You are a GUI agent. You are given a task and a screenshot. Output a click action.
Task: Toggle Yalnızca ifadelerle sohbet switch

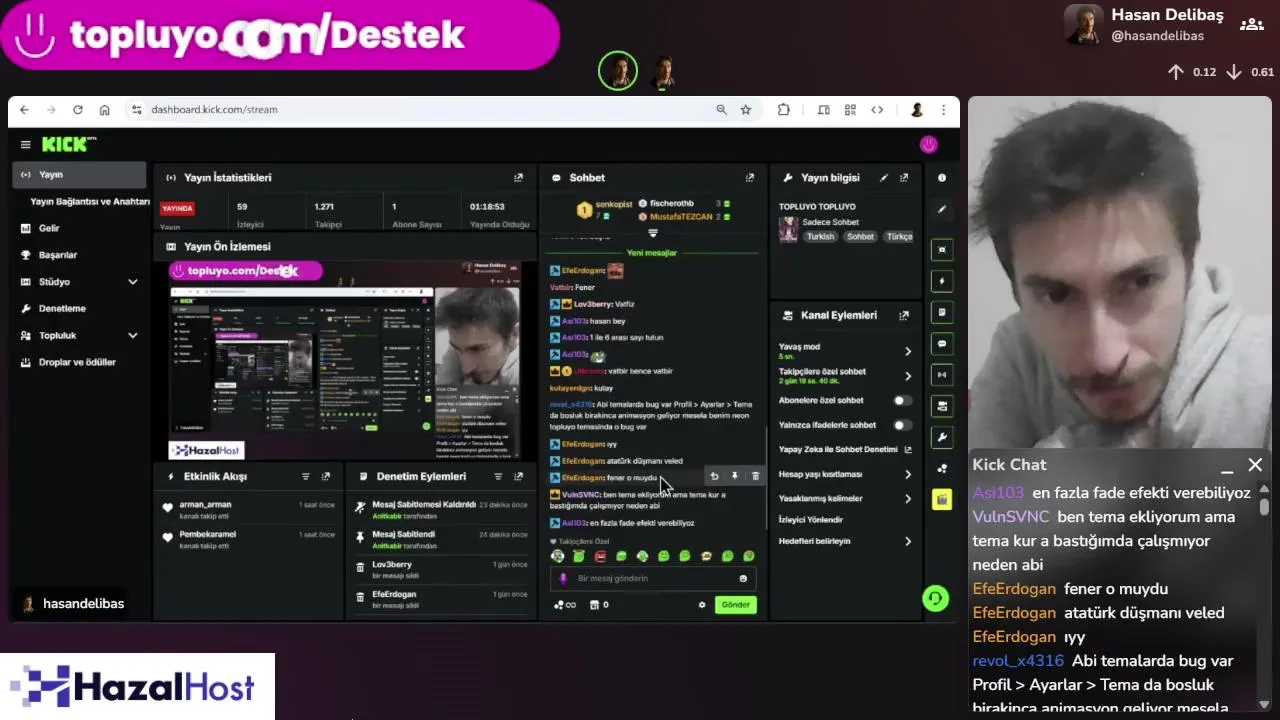[902, 425]
